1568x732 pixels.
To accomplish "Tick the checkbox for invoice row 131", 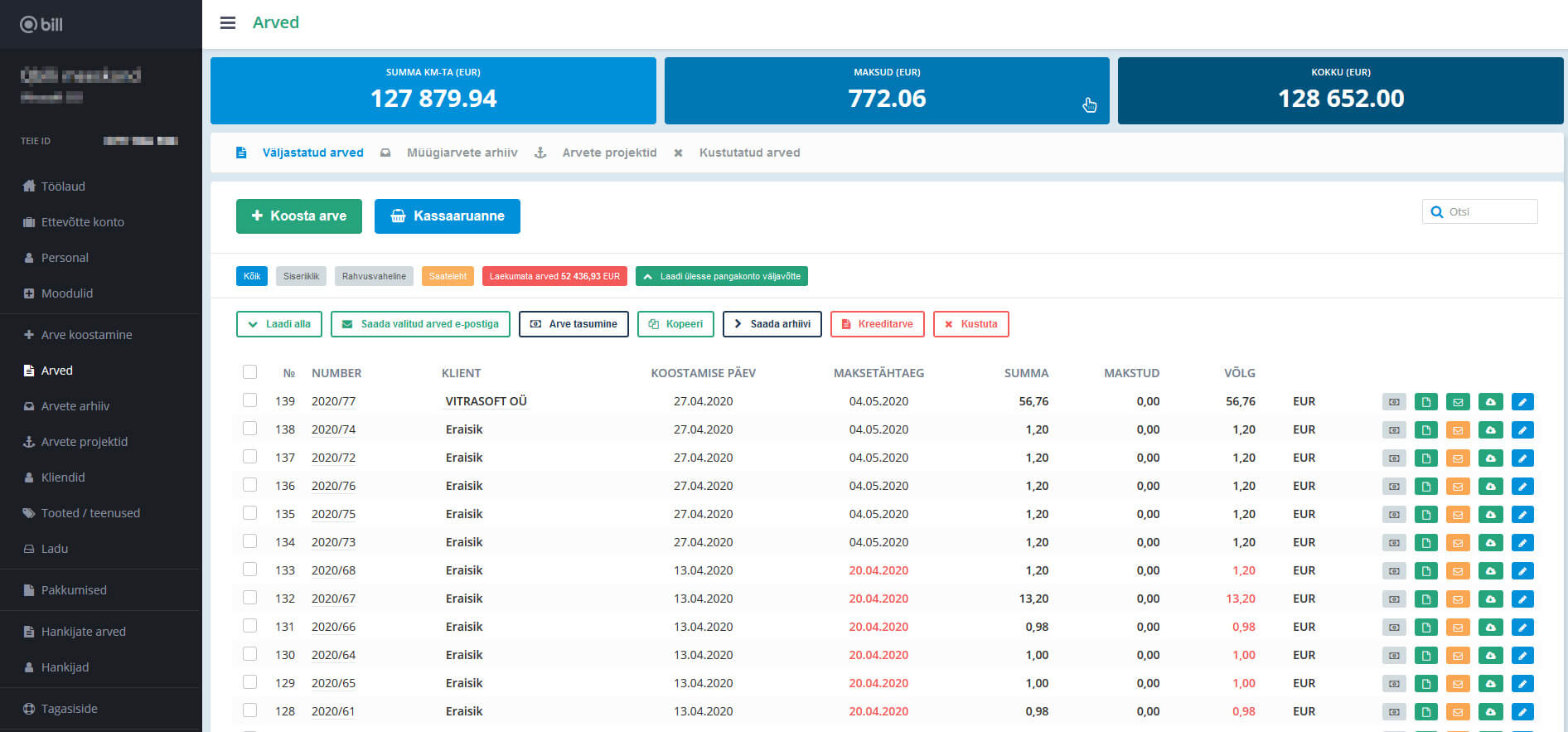I will 249,626.
